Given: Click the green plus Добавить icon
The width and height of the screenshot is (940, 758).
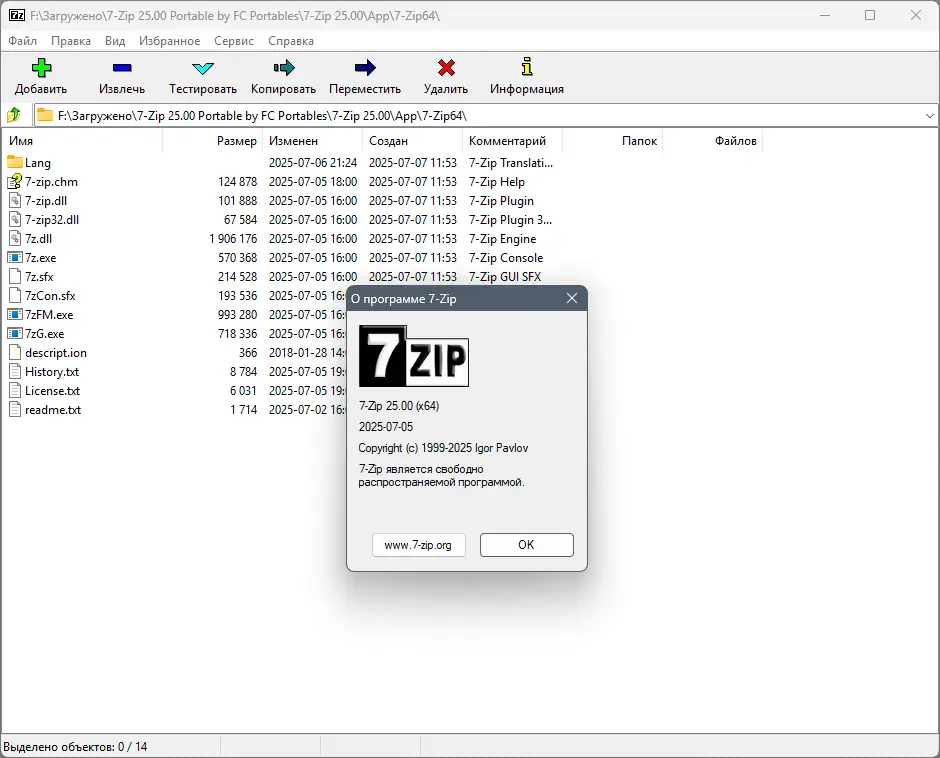Looking at the screenshot, I should 41,68.
